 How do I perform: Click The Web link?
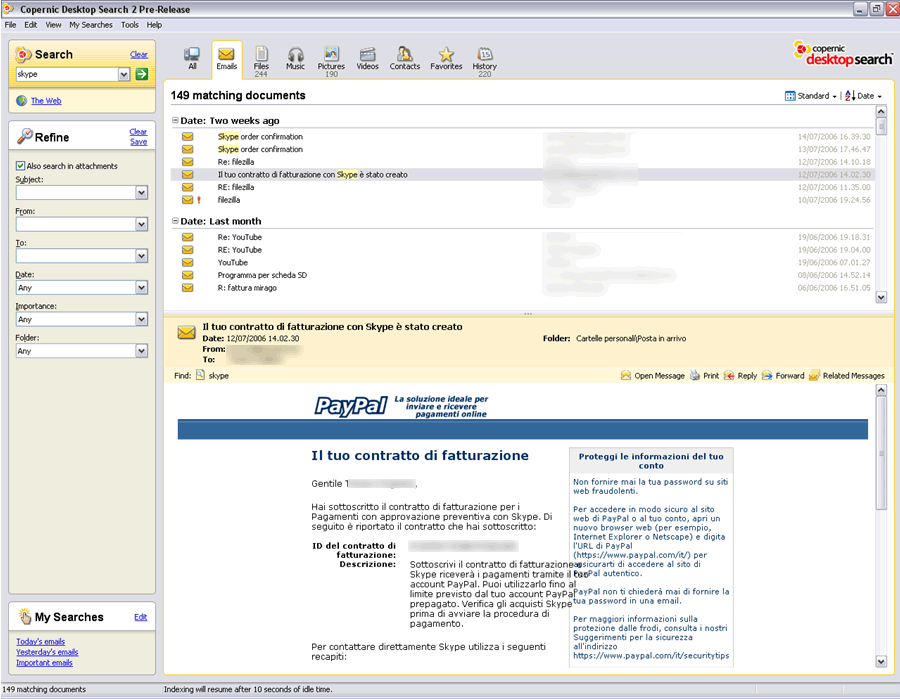point(46,101)
